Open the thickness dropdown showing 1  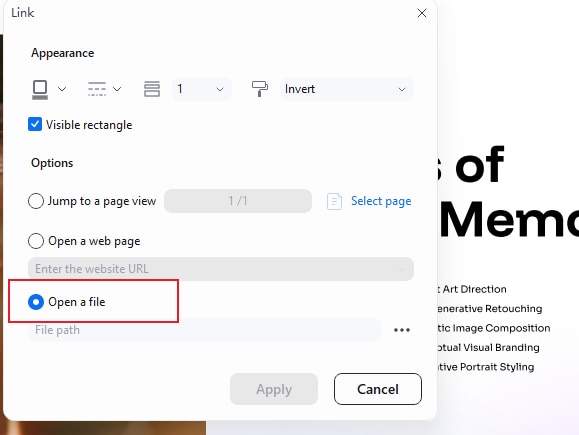tap(202, 89)
